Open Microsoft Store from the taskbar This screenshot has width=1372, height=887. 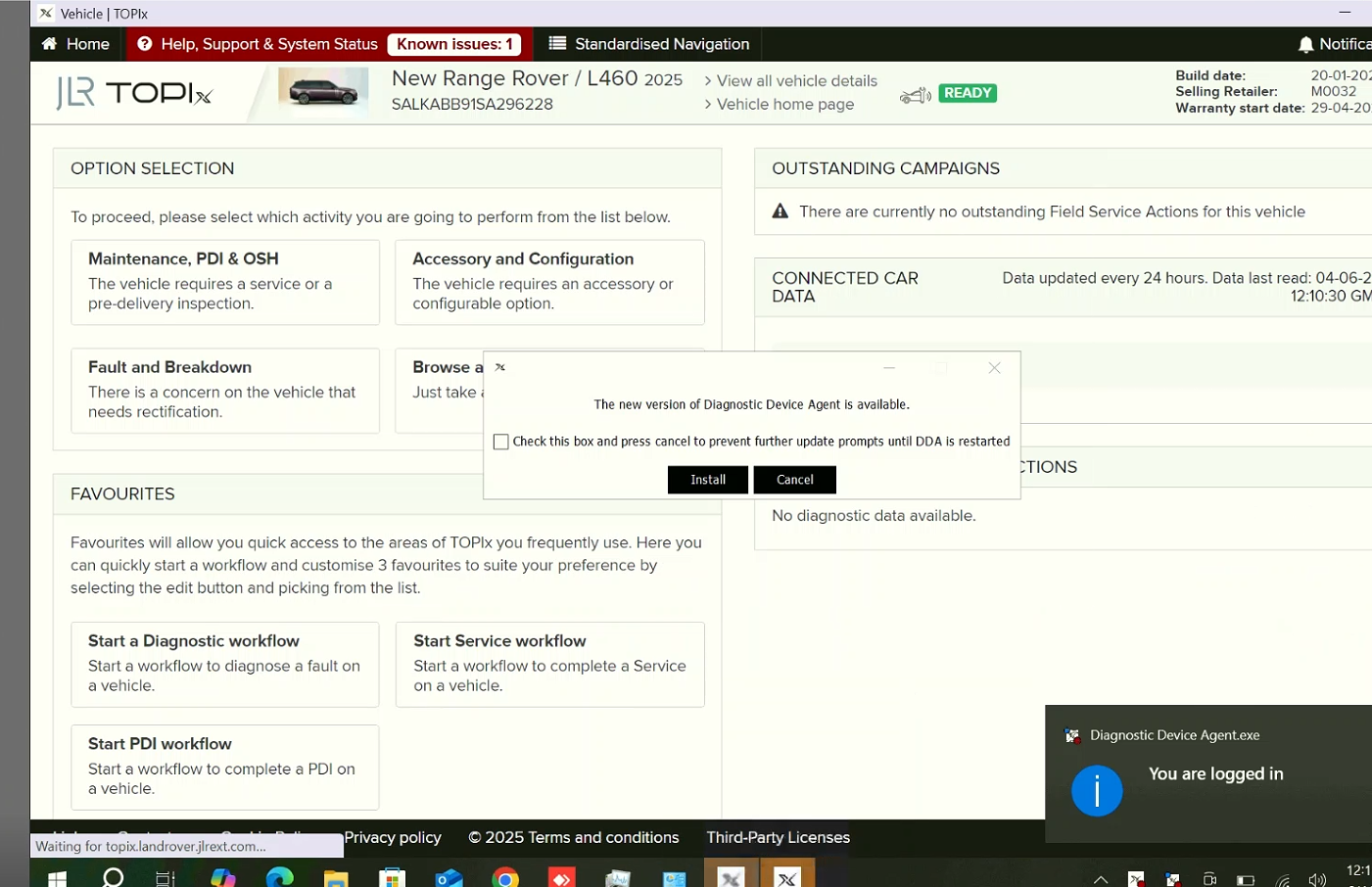pos(392,878)
